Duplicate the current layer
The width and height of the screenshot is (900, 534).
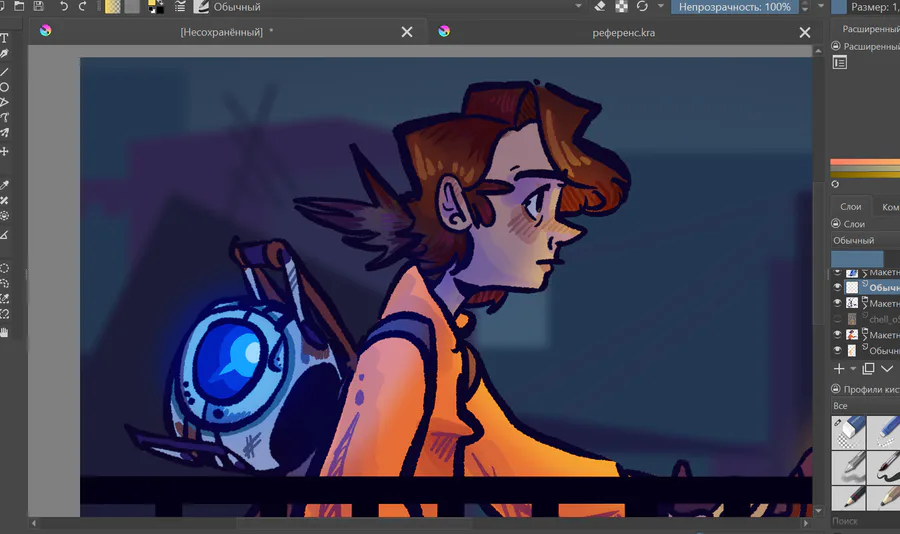[x=868, y=369]
